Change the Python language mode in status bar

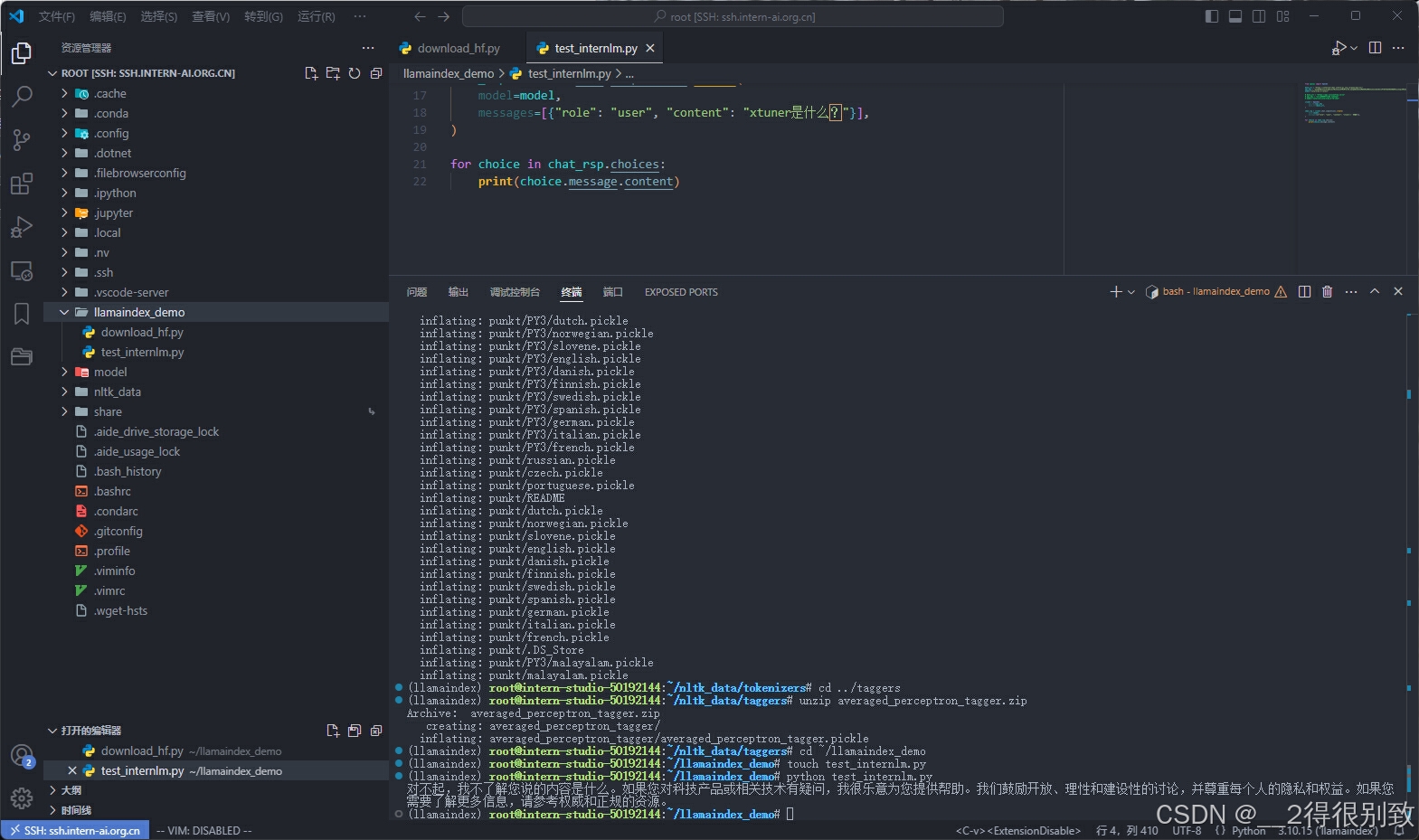pos(1248,831)
